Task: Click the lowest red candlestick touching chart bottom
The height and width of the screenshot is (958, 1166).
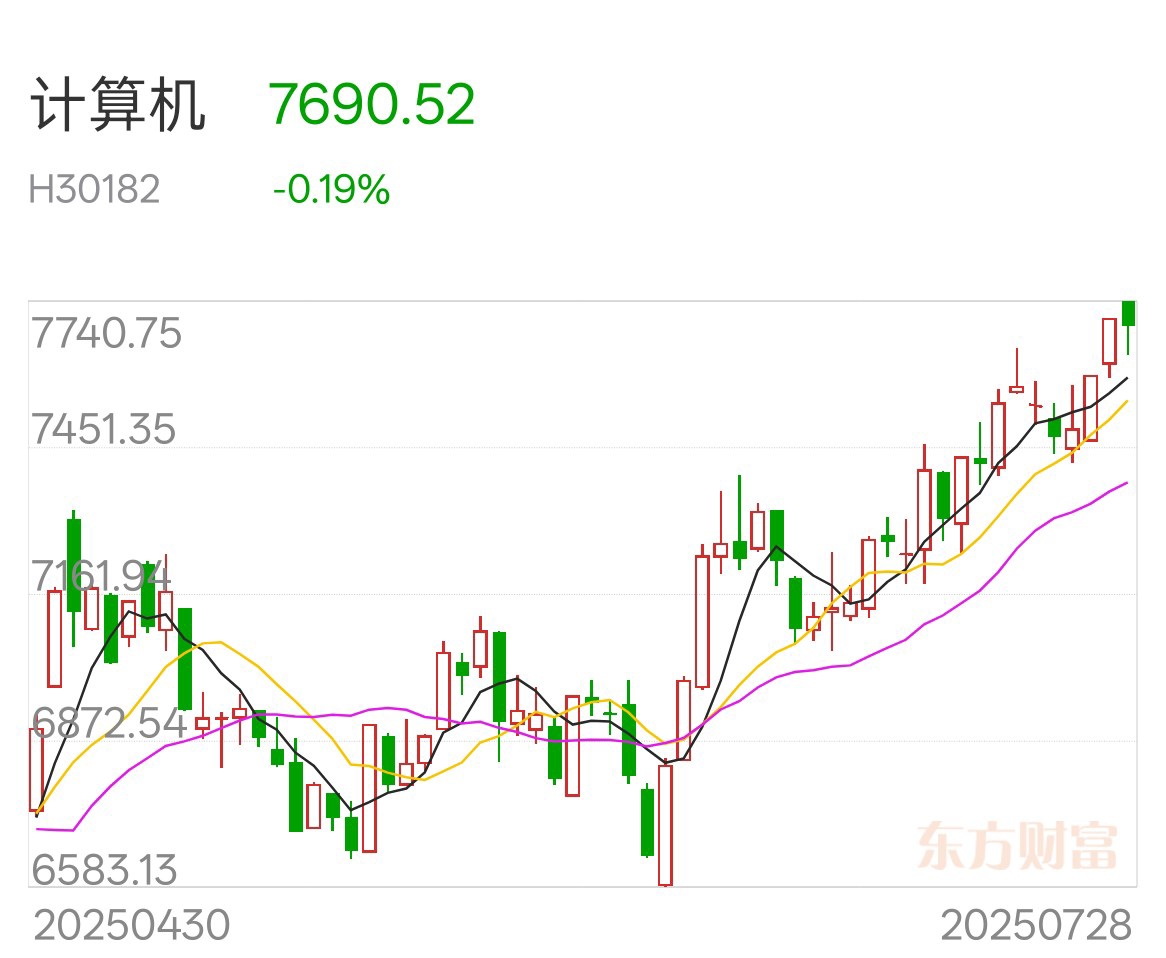Action: (x=665, y=825)
